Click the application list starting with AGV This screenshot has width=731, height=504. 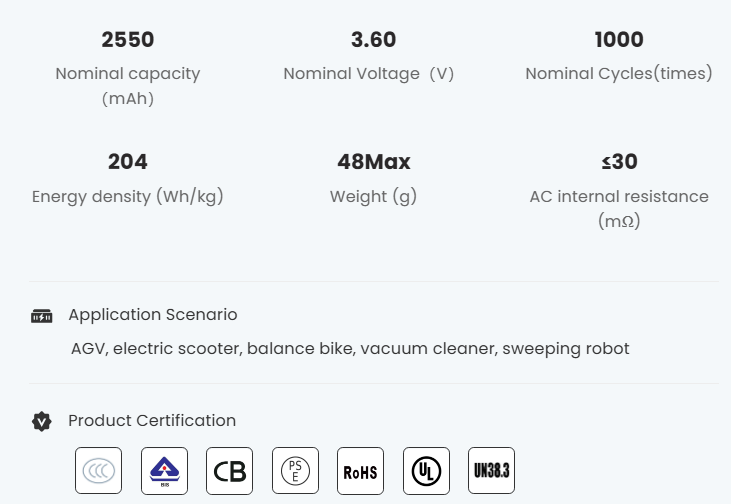pos(350,349)
